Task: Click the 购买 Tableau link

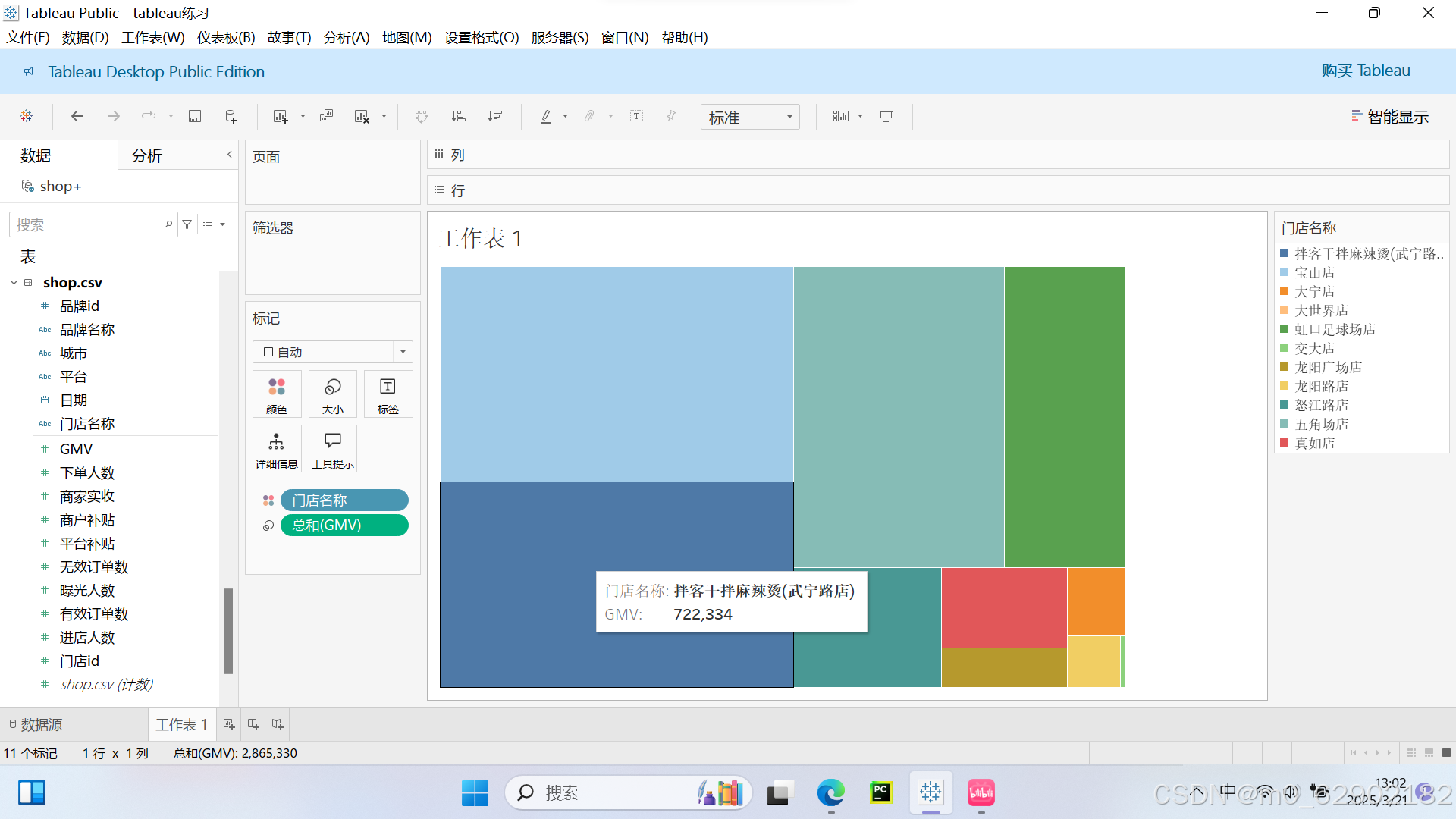Action: [x=1365, y=71]
